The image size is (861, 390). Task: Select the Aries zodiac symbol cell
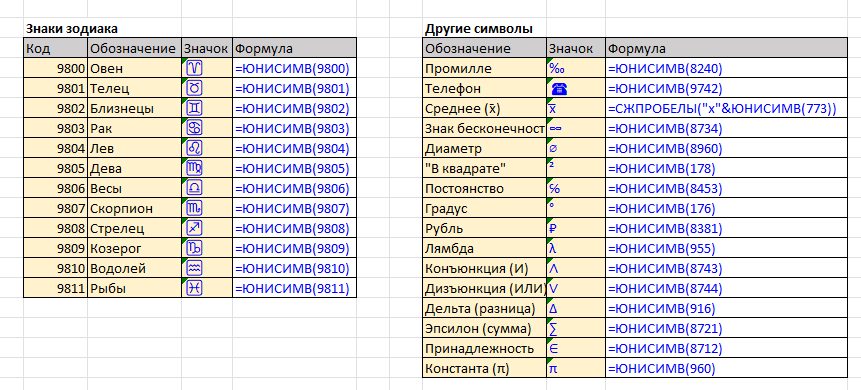pyautogui.click(x=207, y=68)
